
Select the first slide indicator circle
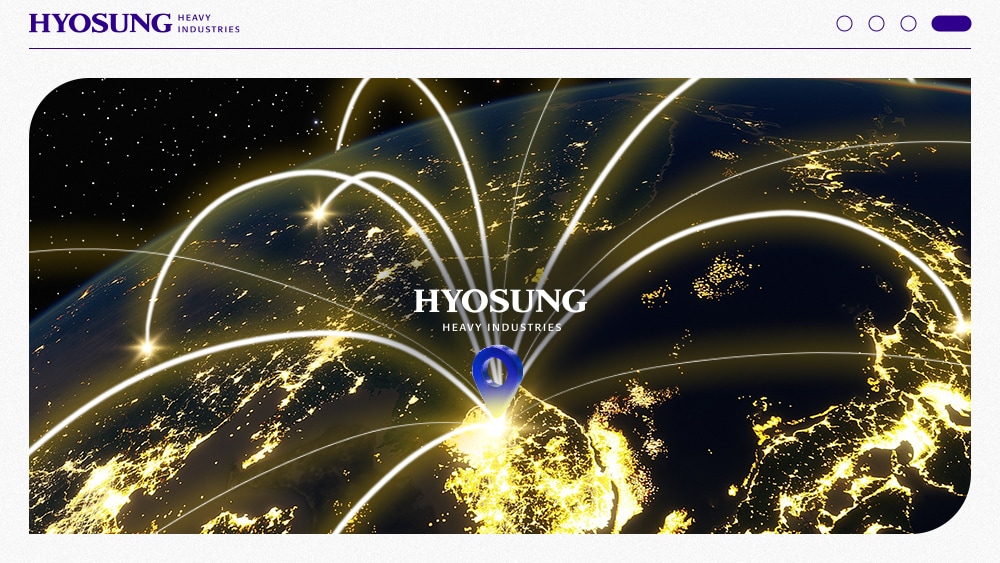pos(844,24)
